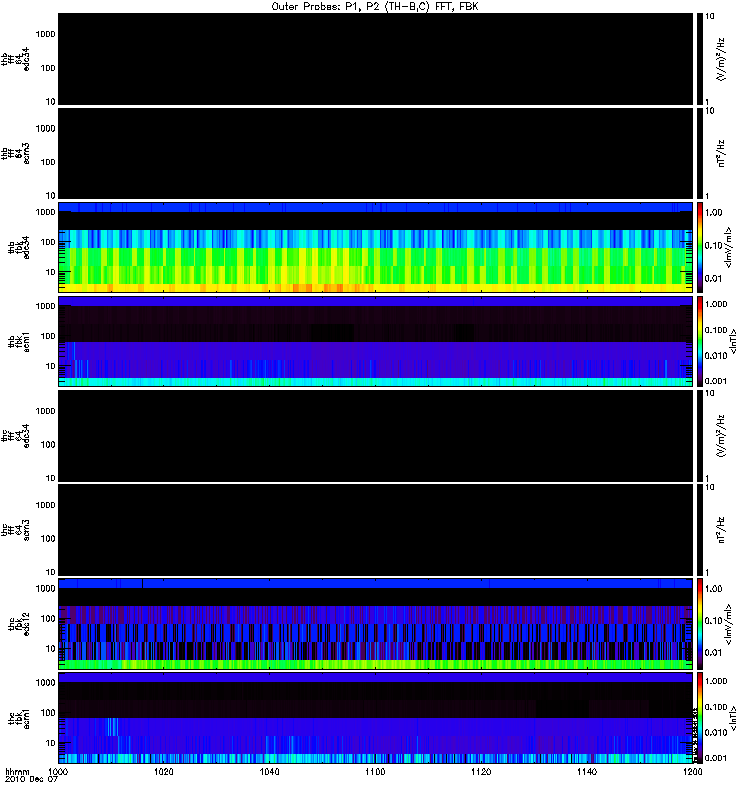Screen dimensions: 750x800
Task: Click the thb fbk scm1 color bar
Action: click(700, 341)
